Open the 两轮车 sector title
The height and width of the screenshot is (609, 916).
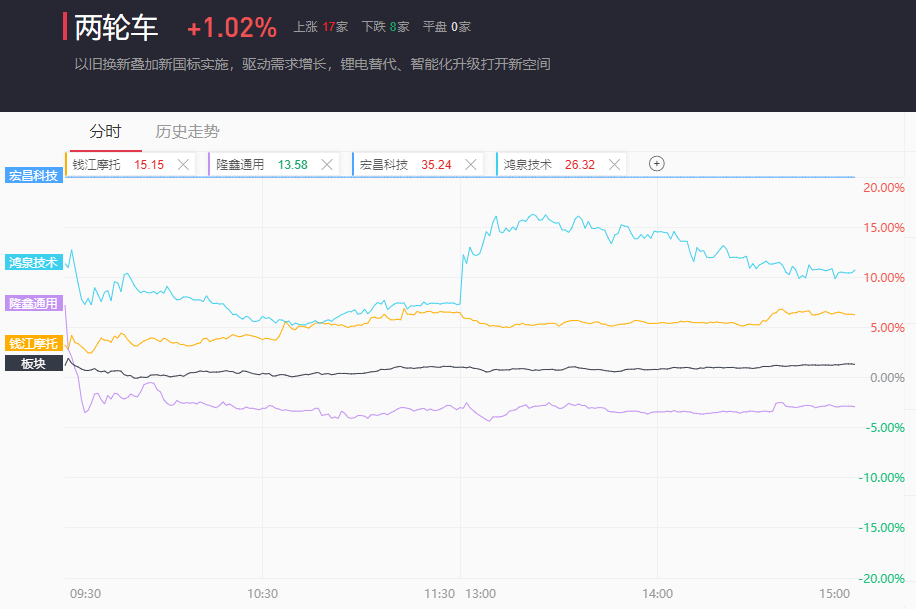[x=116, y=28]
